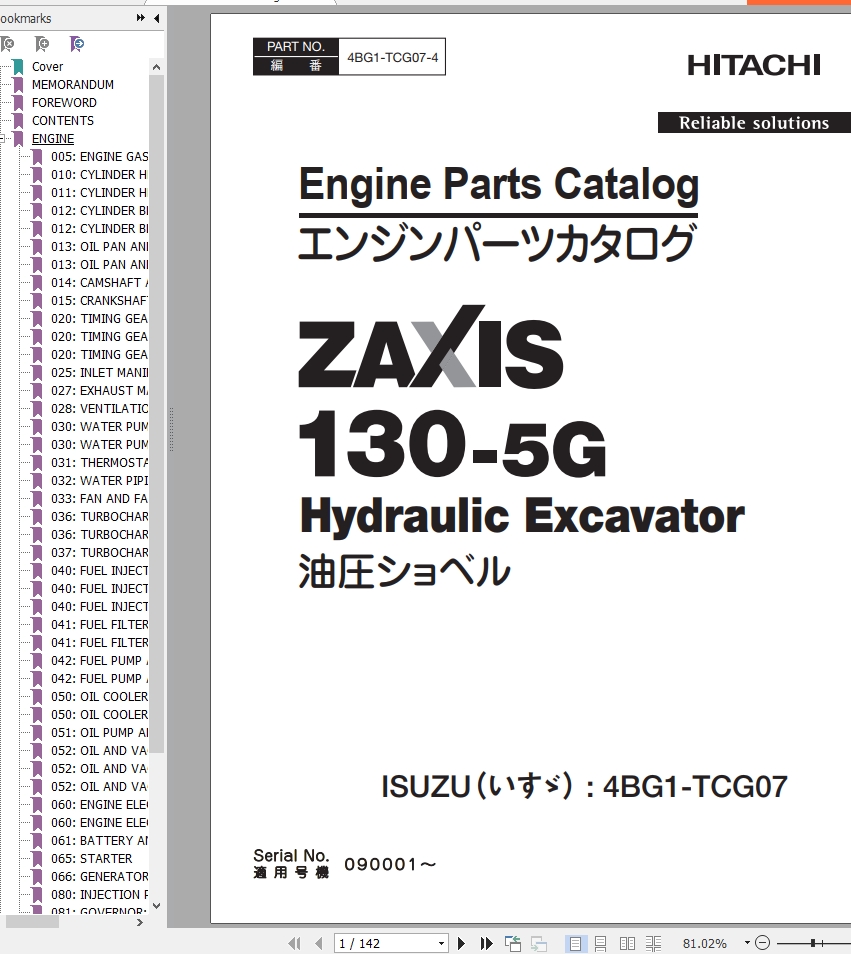The image size is (851, 954).
Task: Collapse the Bookmarks side panel
Action: click(x=157, y=18)
